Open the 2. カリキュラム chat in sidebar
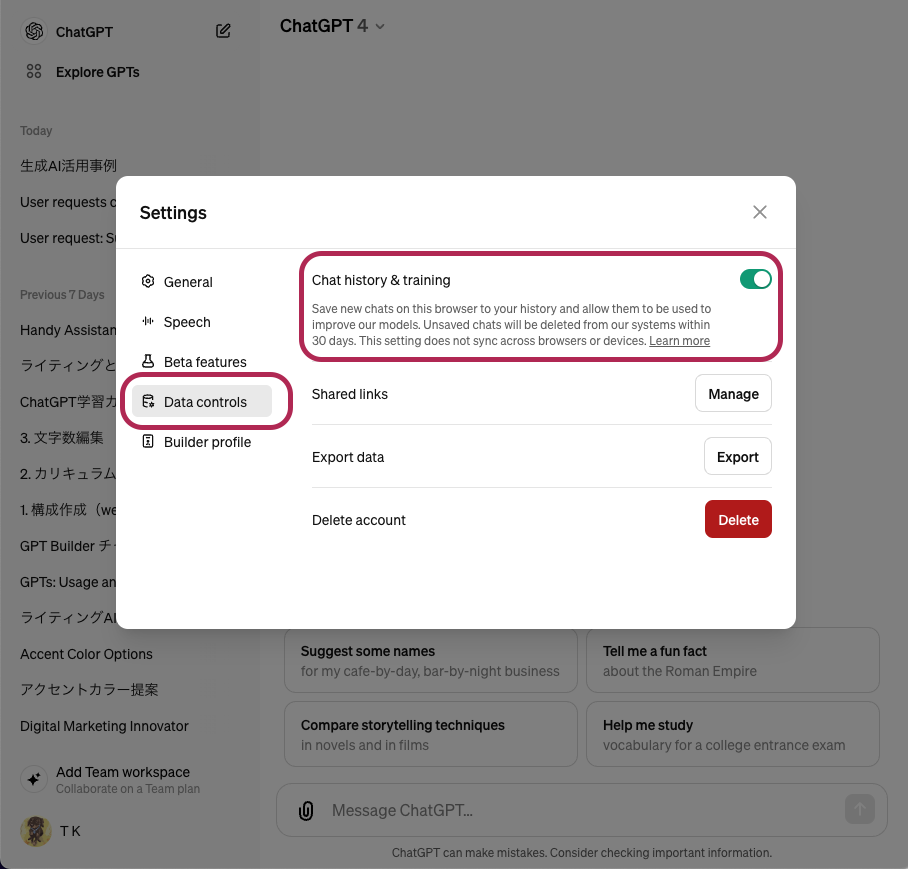Screen dimensions: 908x869 click(68, 474)
